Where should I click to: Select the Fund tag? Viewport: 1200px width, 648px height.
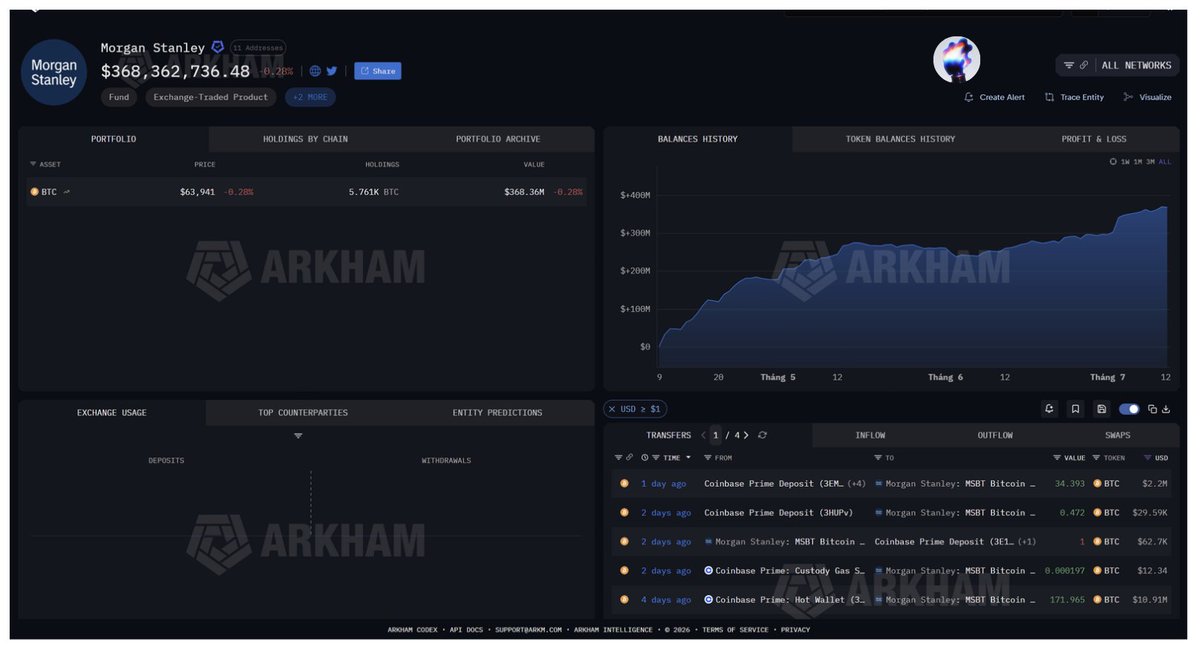coord(119,97)
